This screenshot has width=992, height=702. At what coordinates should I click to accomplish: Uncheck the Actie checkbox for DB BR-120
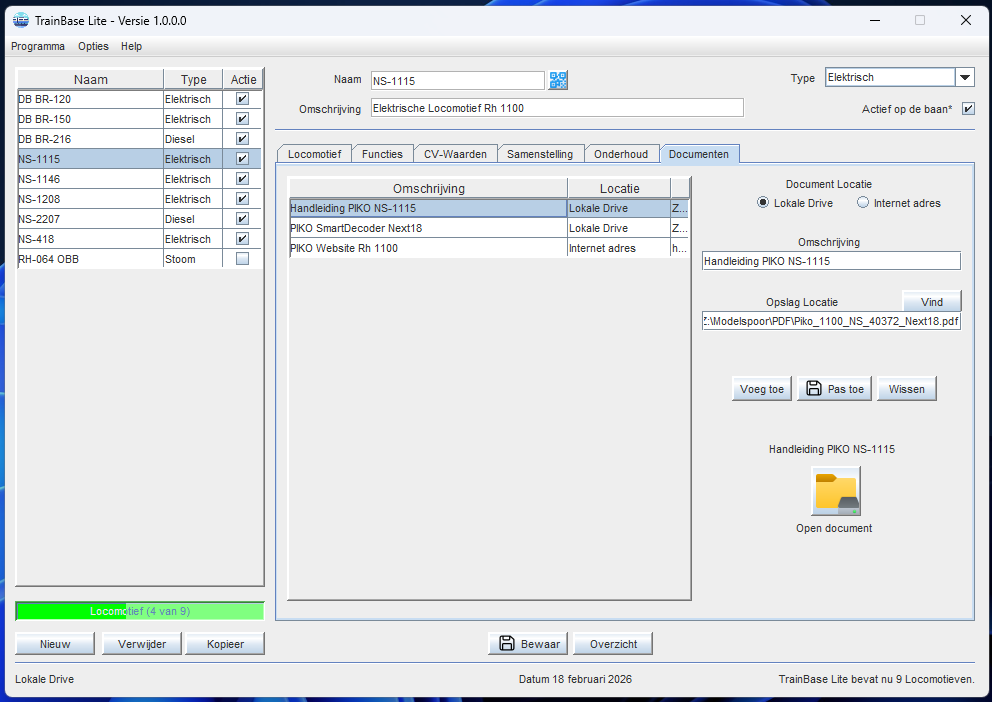coord(242,99)
